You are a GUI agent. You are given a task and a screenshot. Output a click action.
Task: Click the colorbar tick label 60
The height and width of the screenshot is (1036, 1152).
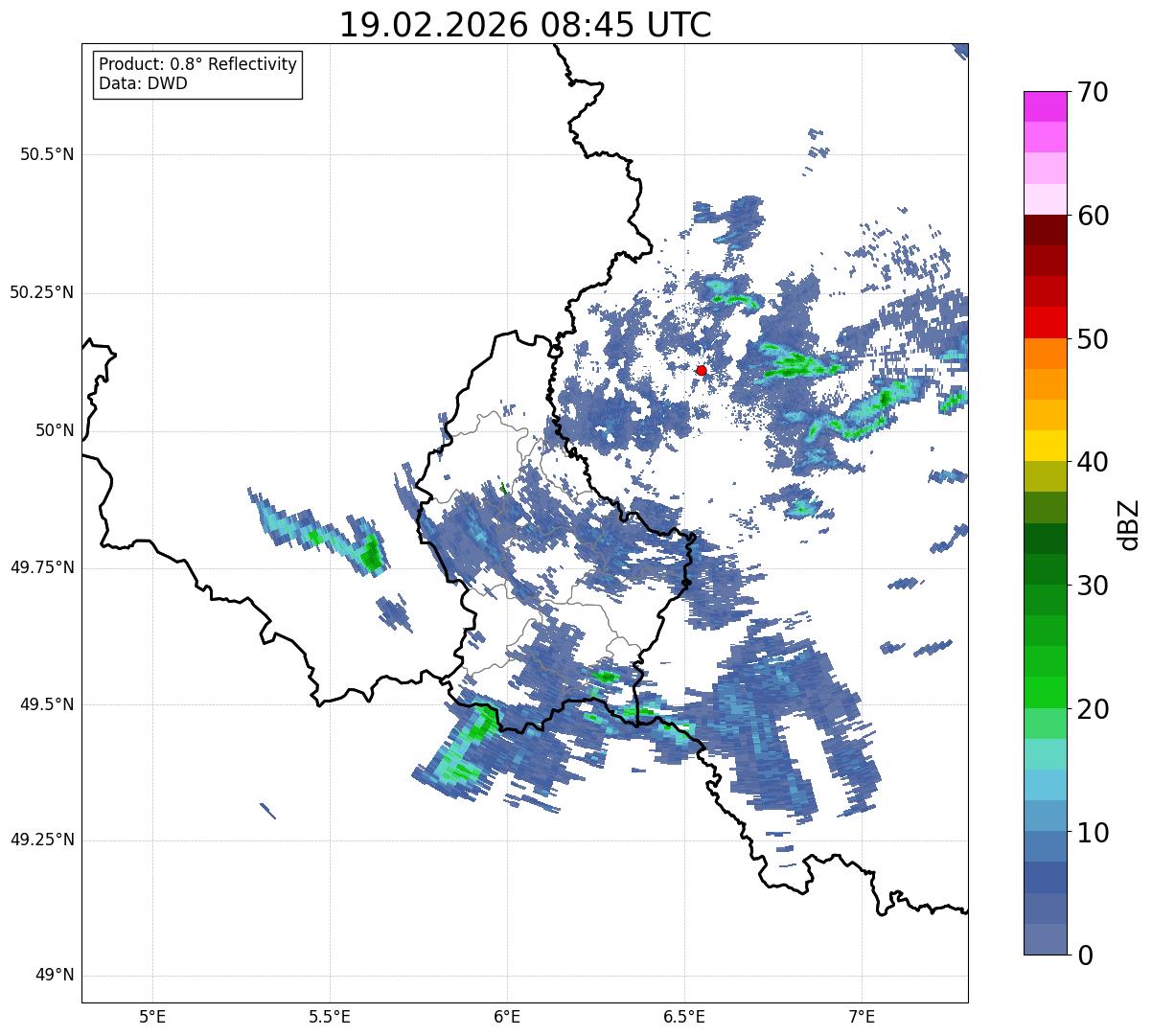coord(1093,216)
